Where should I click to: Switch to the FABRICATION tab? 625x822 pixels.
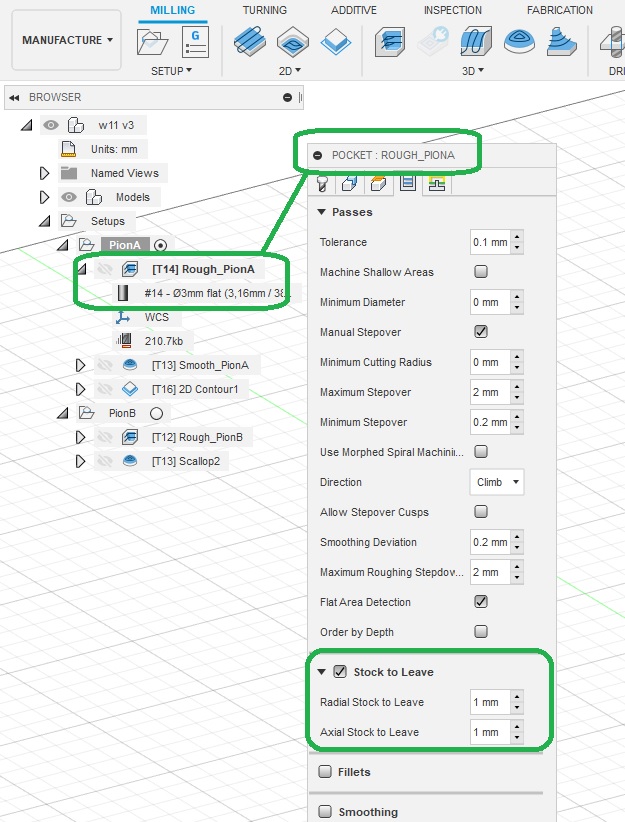coord(559,10)
